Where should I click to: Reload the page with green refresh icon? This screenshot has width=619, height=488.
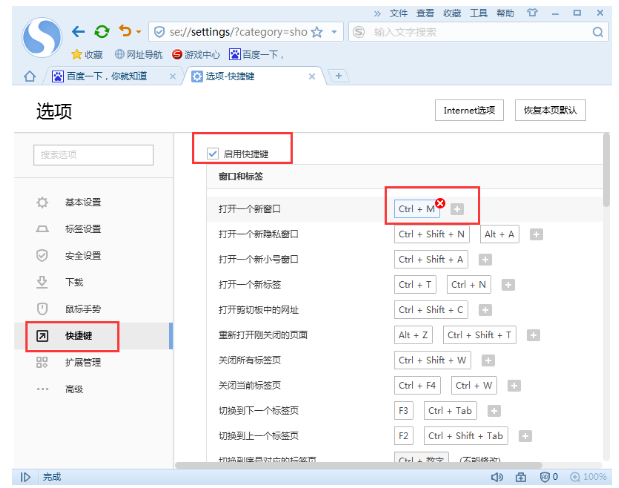[101, 32]
